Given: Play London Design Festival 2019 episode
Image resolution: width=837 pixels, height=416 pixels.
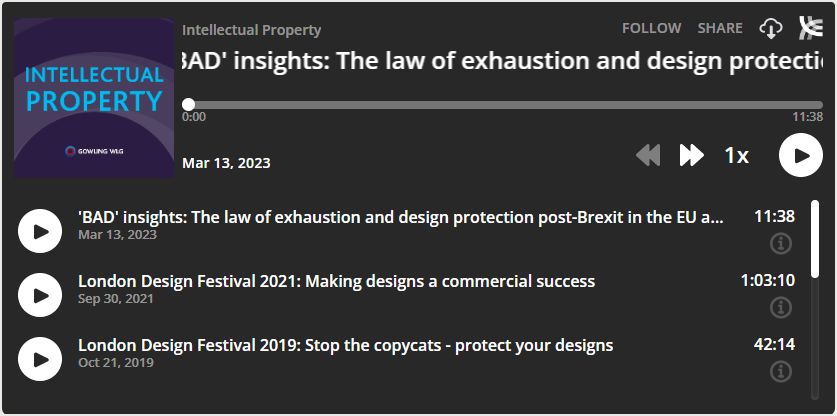Looking at the screenshot, I should [x=40, y=359].
